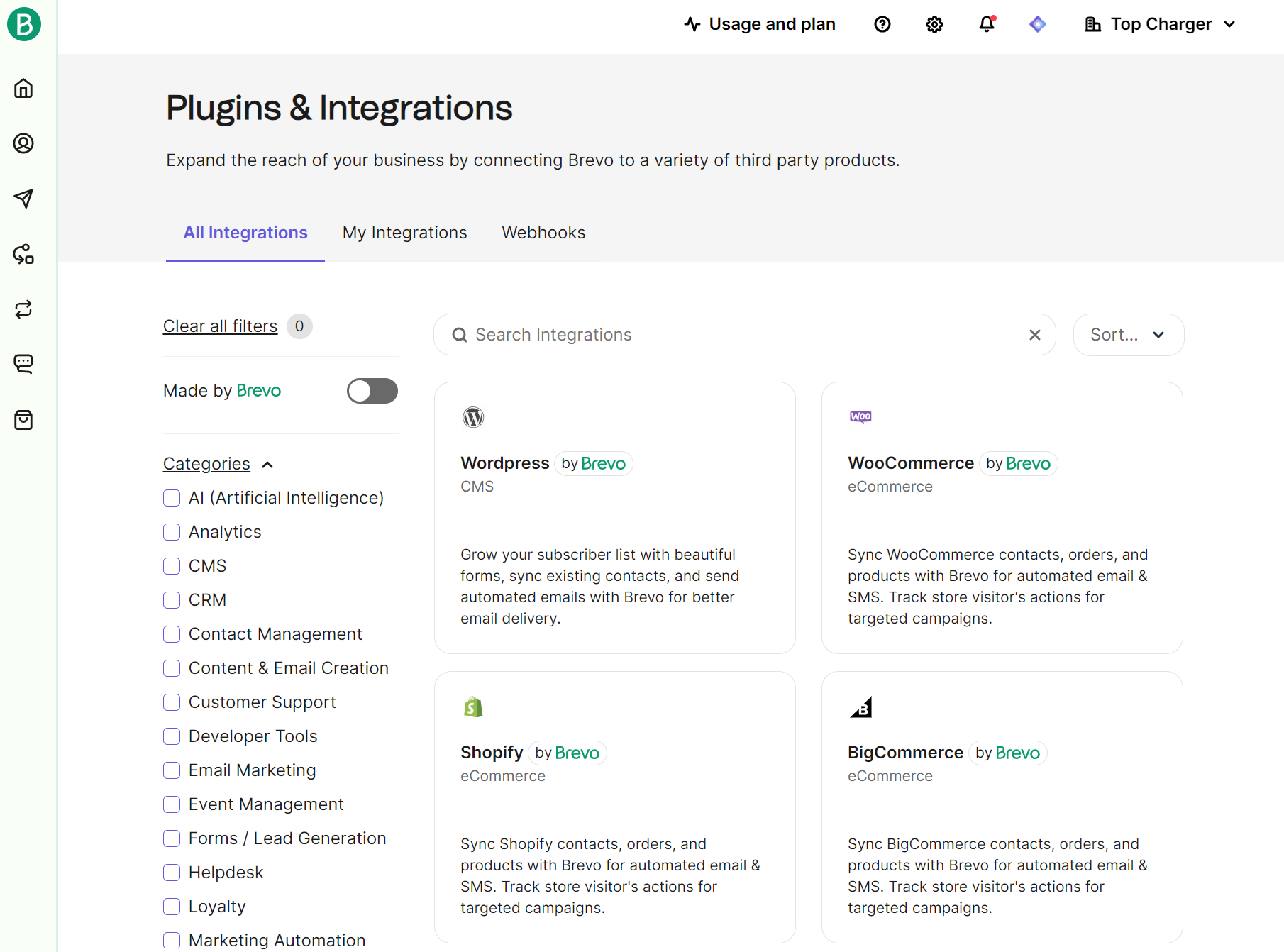This screenshot has width=1284, height=952.
Task: Switch to the My Integrations tab
Action: tap(404, 232)
